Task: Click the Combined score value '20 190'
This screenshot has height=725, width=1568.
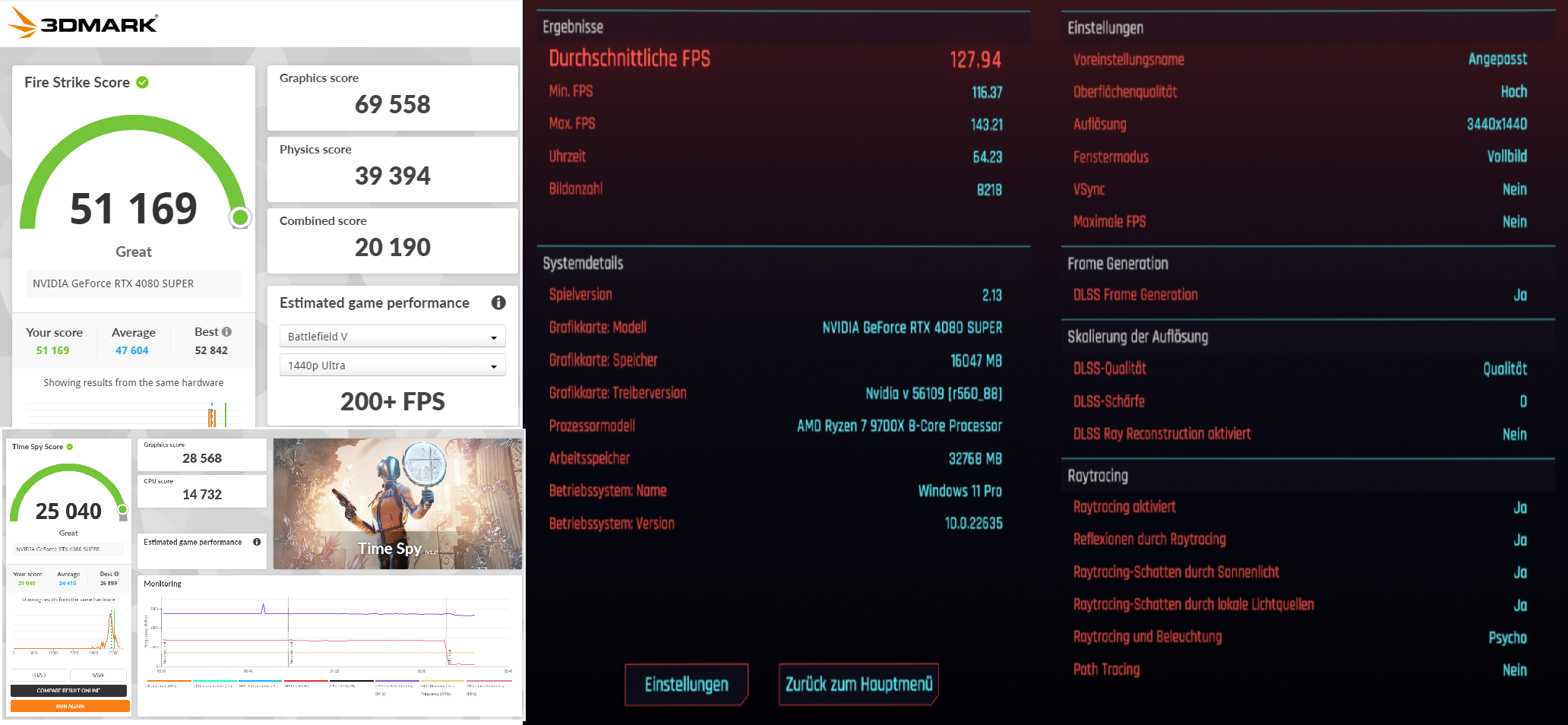Action: (393, 247)
